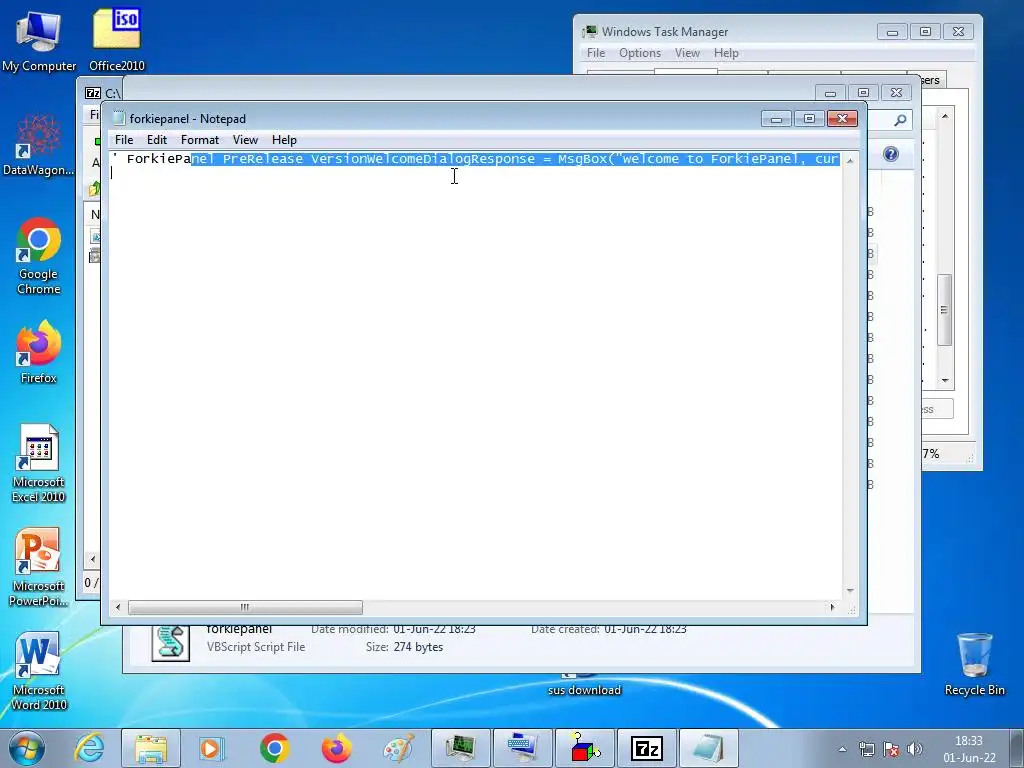
Task: Launch Firefox from the desktop shortcut
Action: (x=39, y=353)
